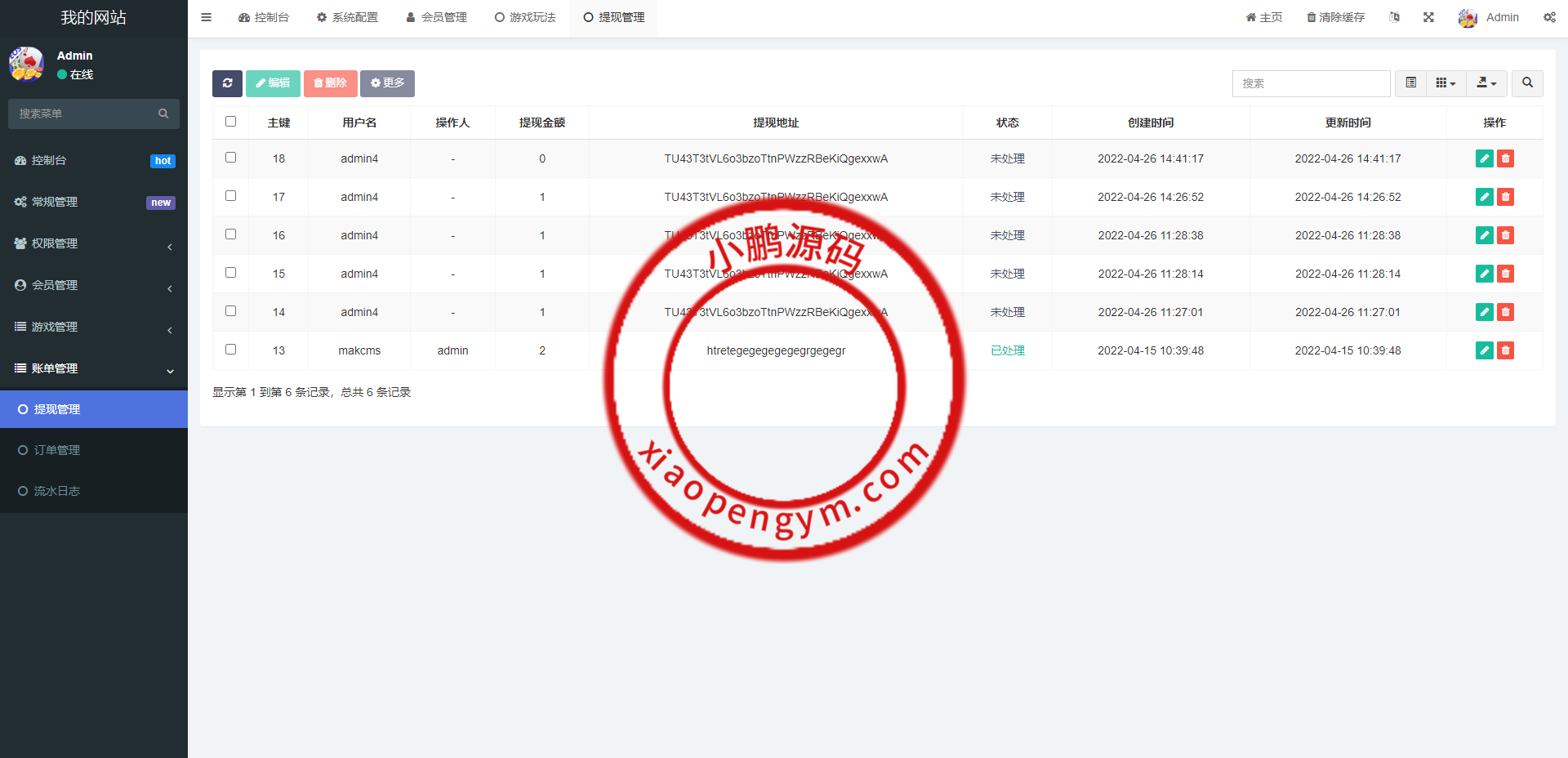
Task: Click the 更多 button
Action: 387,83
